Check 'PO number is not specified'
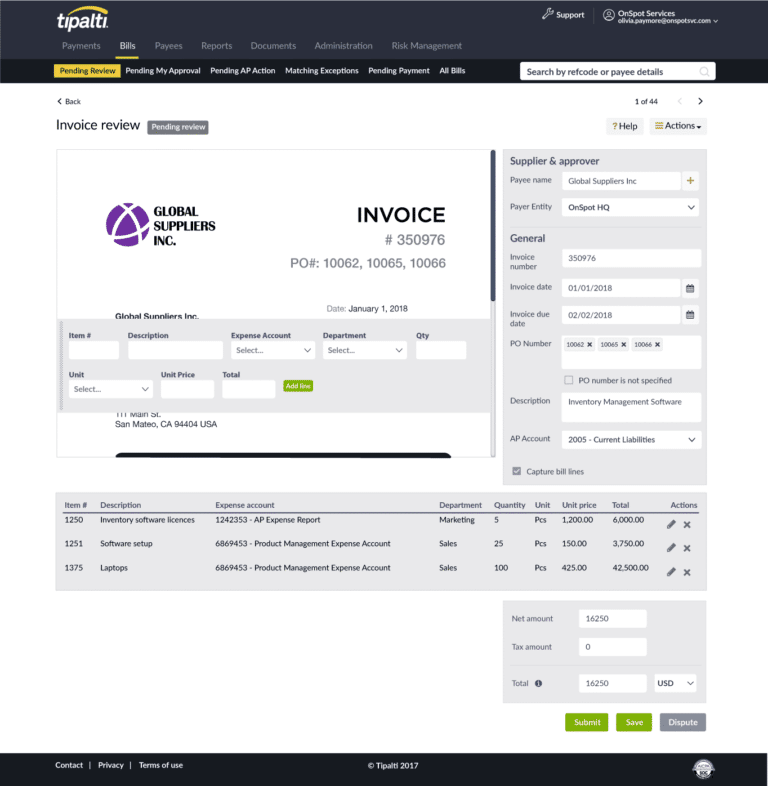The image size is (768, 786). tap(568, 380)
